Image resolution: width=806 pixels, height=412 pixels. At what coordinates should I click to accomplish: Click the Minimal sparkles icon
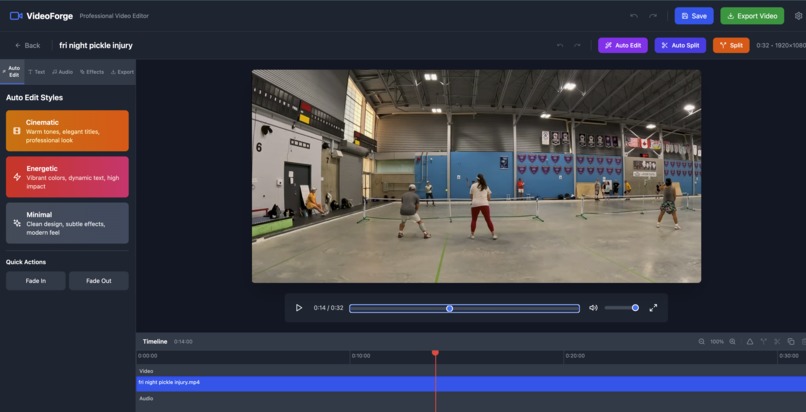coord(16,223)
